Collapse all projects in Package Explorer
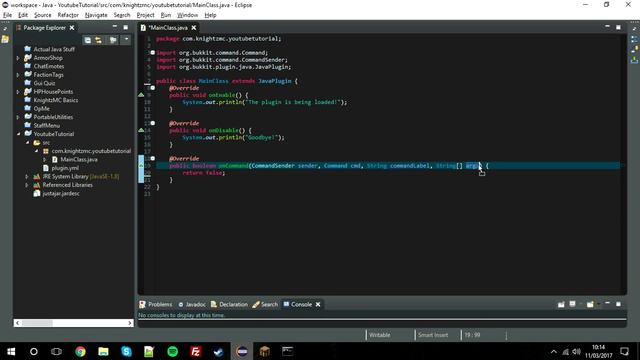The width and height of the screenshot is (640, 360). pyautogui.click(x=87, y=40)
